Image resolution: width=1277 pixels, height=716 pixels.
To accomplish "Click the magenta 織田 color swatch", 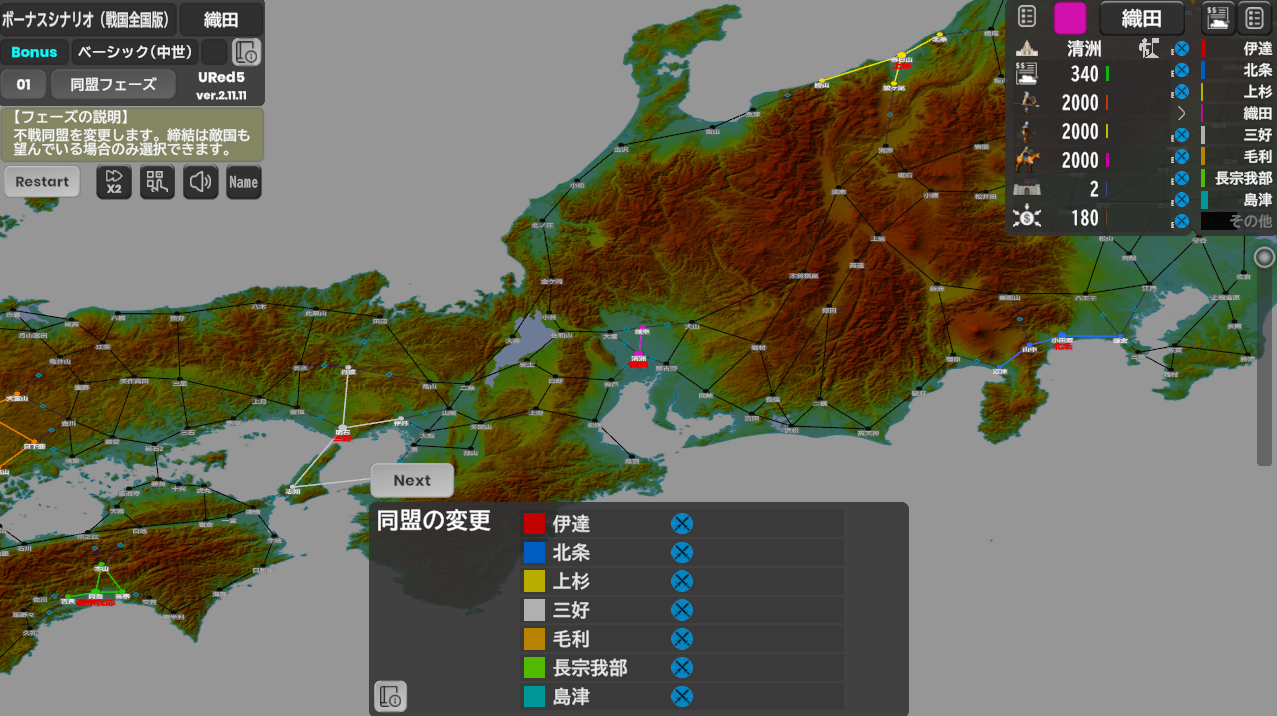I will 1070,18.
